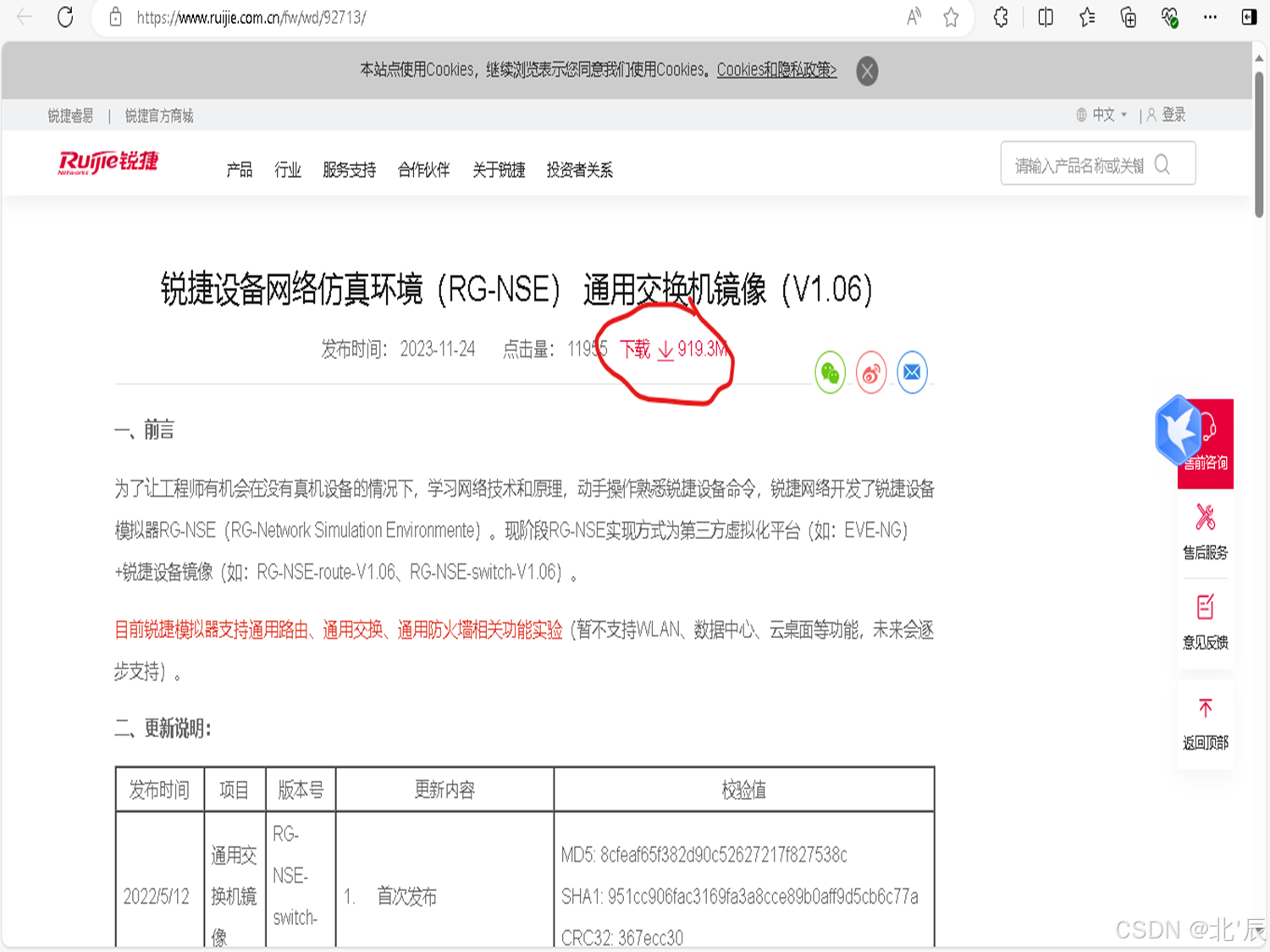Viewport: 1270px width, 952px height.
Task: Click 返回顶部 back to top
Action: tap(1206, 724)
